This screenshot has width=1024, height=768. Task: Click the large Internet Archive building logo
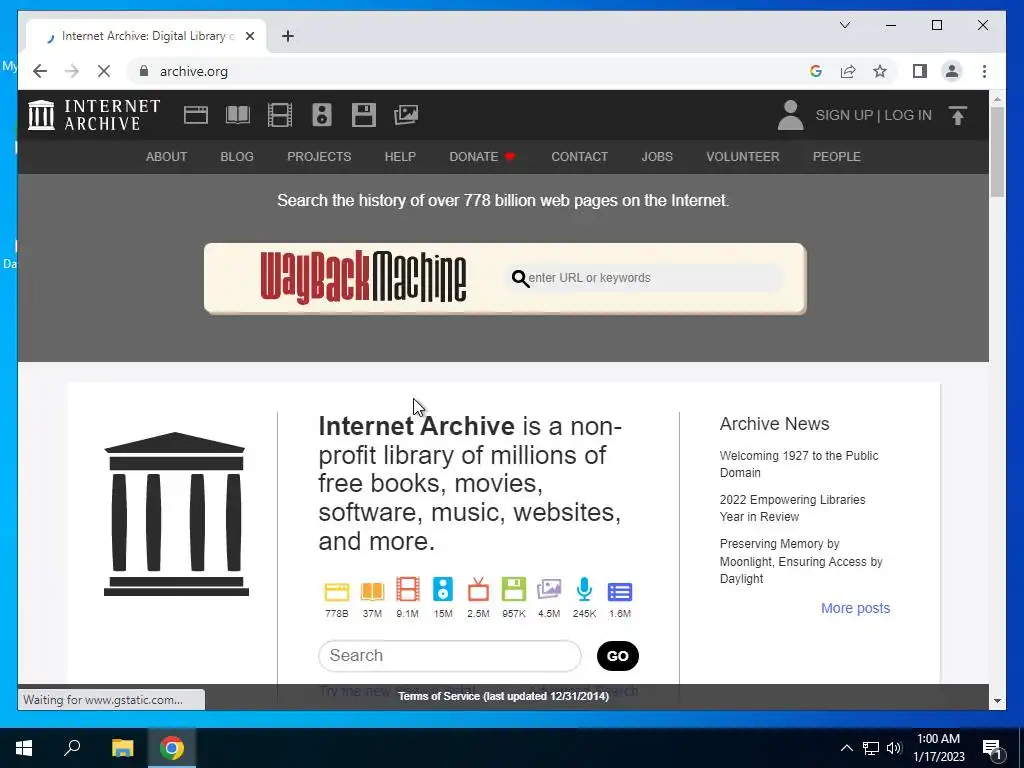176,514
